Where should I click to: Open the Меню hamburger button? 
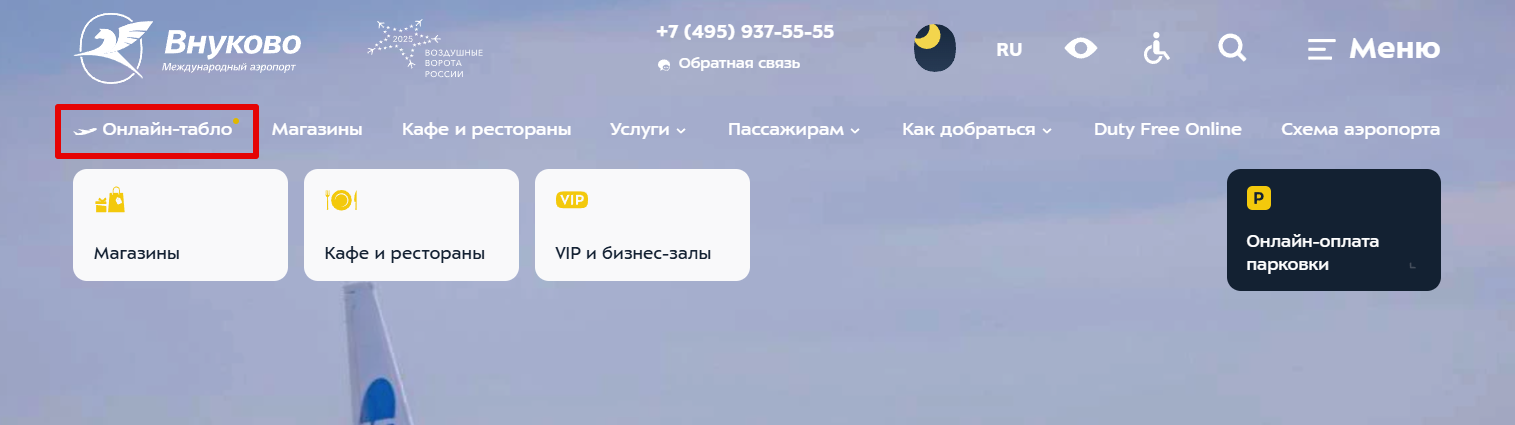[1374, 48]
